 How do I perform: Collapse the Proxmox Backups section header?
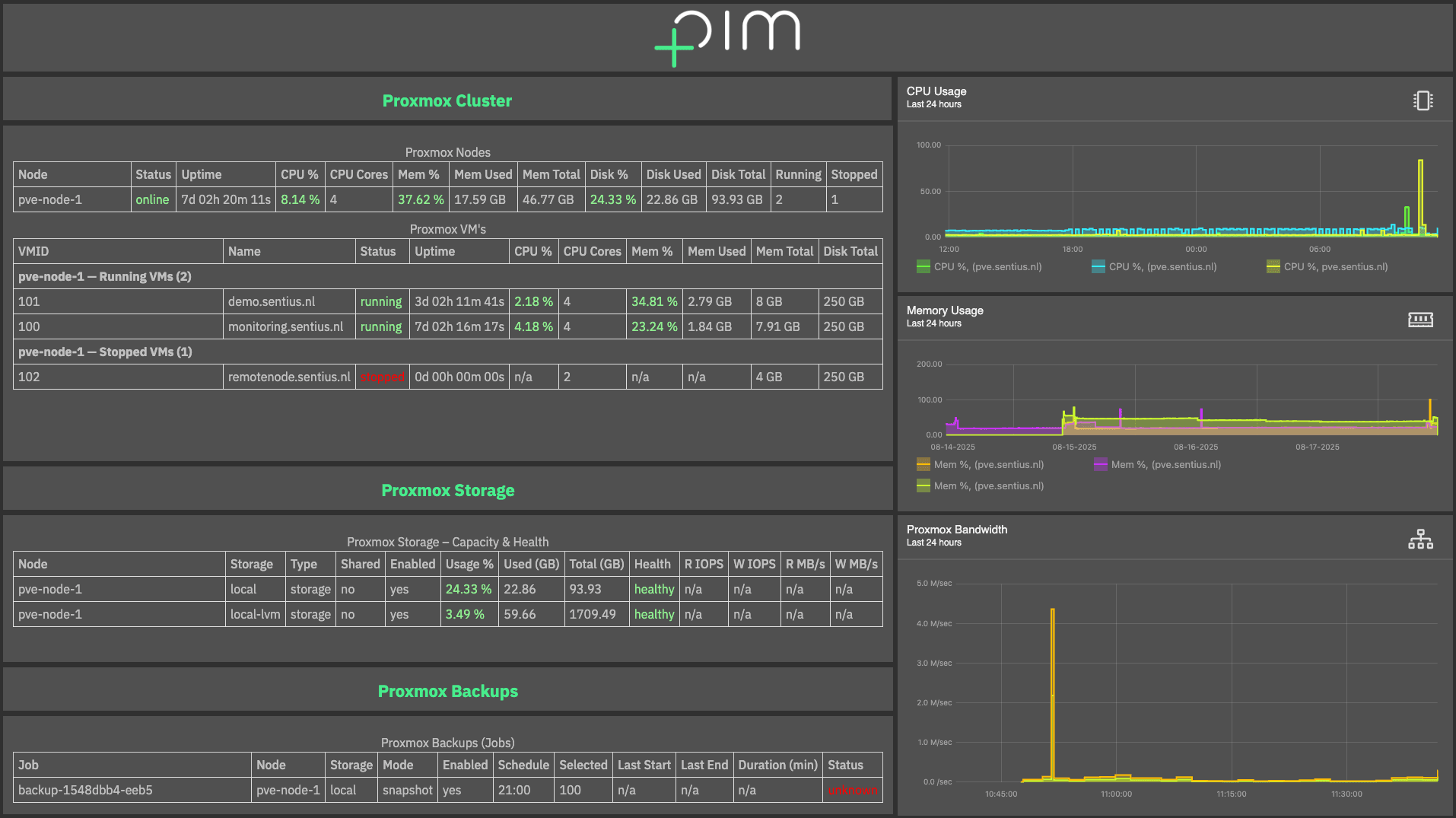click(x=447, y=691)
